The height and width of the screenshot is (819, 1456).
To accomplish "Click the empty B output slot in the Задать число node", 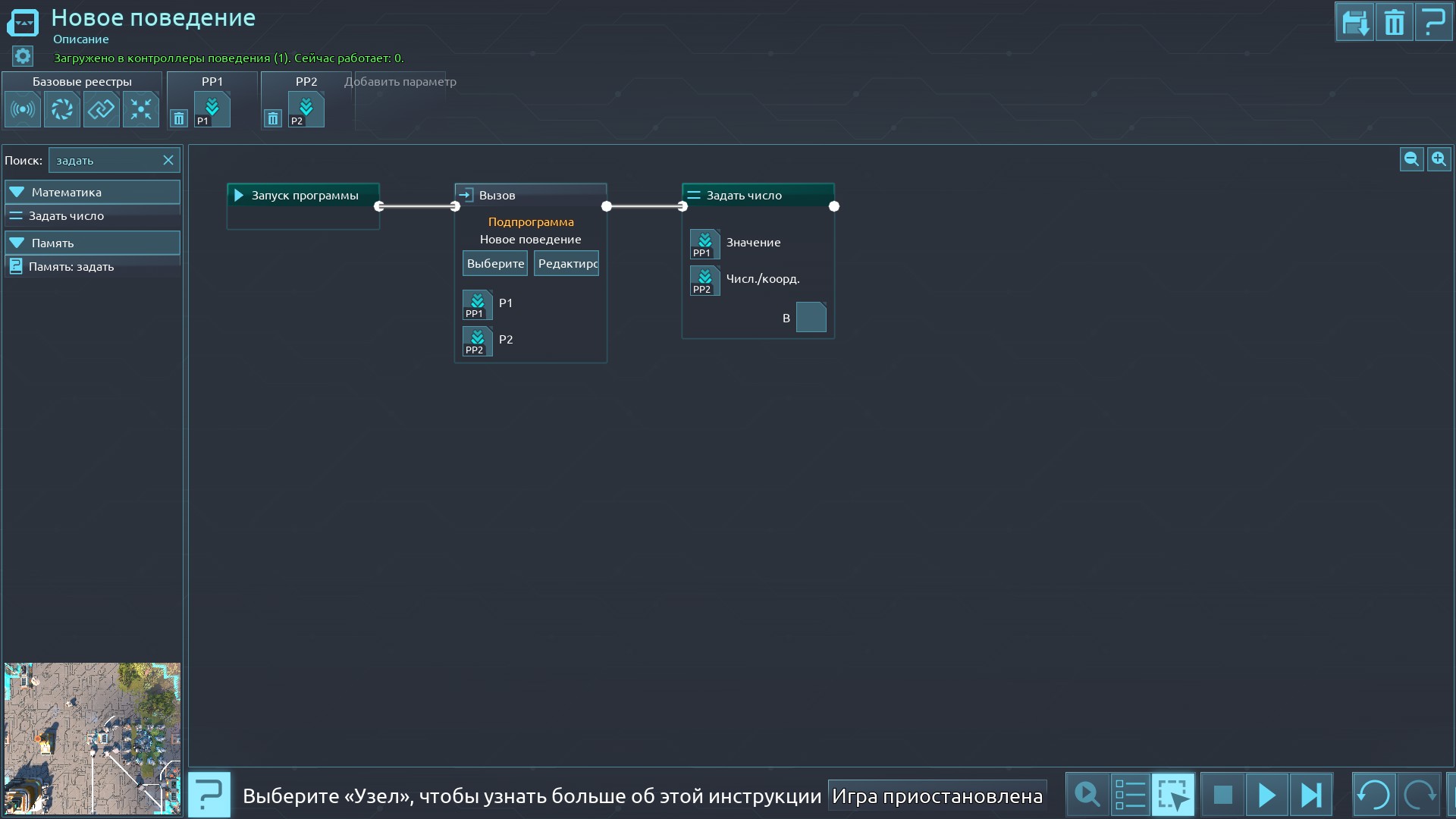I will [811, 318].
